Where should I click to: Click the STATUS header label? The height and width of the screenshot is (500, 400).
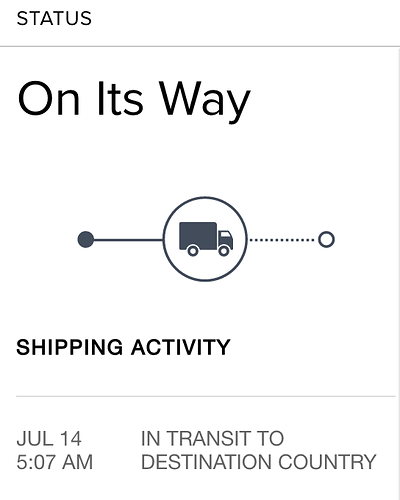54,18
